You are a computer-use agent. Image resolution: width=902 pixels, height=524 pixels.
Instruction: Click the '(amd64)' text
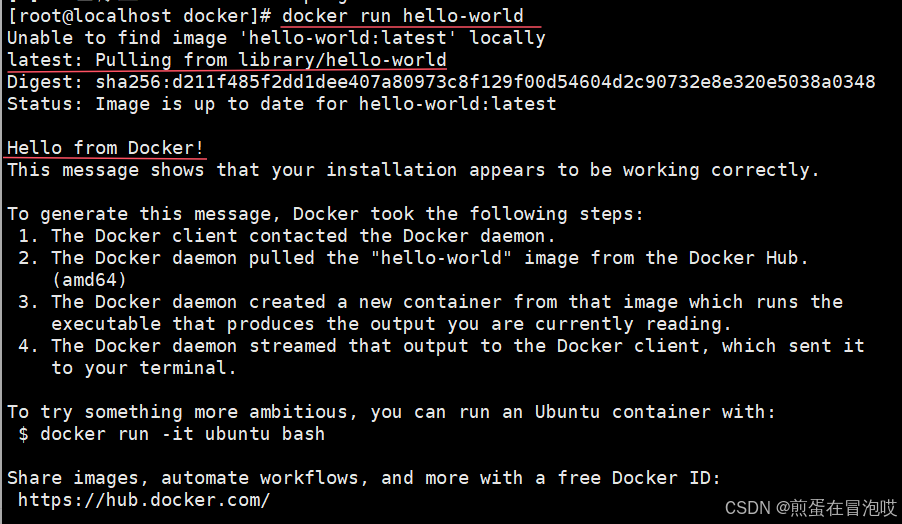[89, 280]
